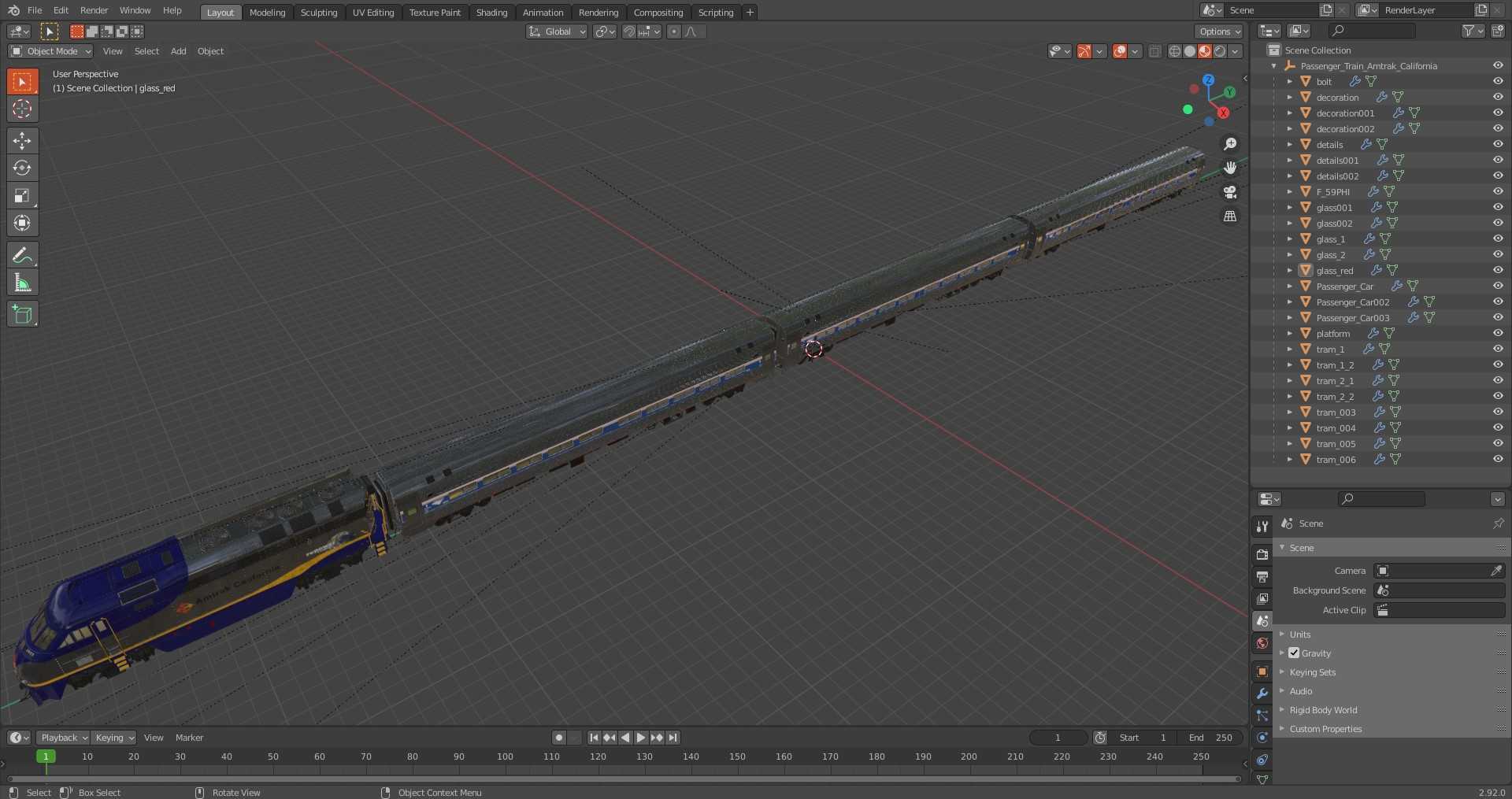Click the outliner search field
The image size is (1512, 799).
pos(1372,31)
